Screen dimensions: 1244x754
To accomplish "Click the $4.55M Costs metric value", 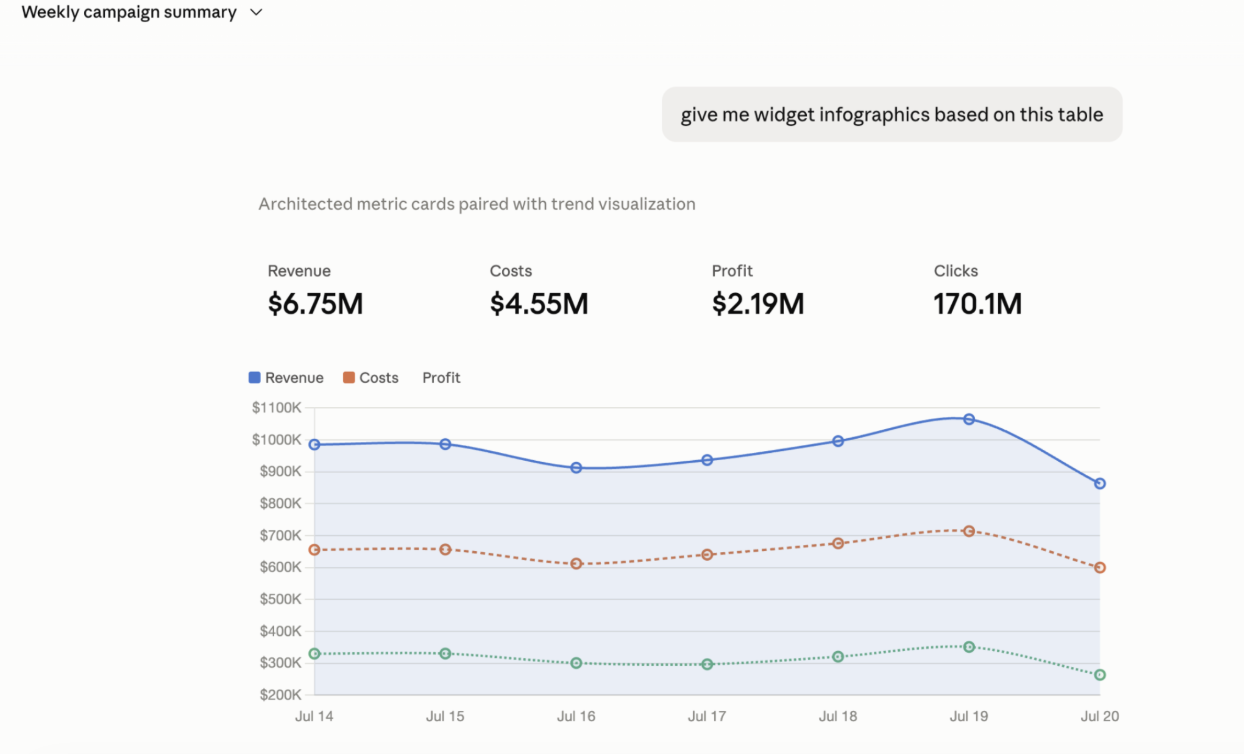I will (x=539, y=304).
